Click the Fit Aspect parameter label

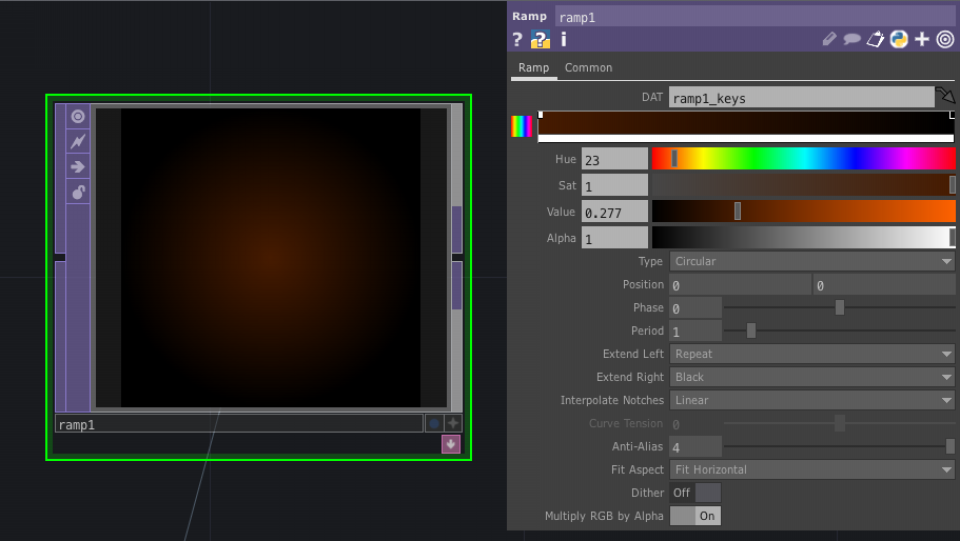coord(637,469)
